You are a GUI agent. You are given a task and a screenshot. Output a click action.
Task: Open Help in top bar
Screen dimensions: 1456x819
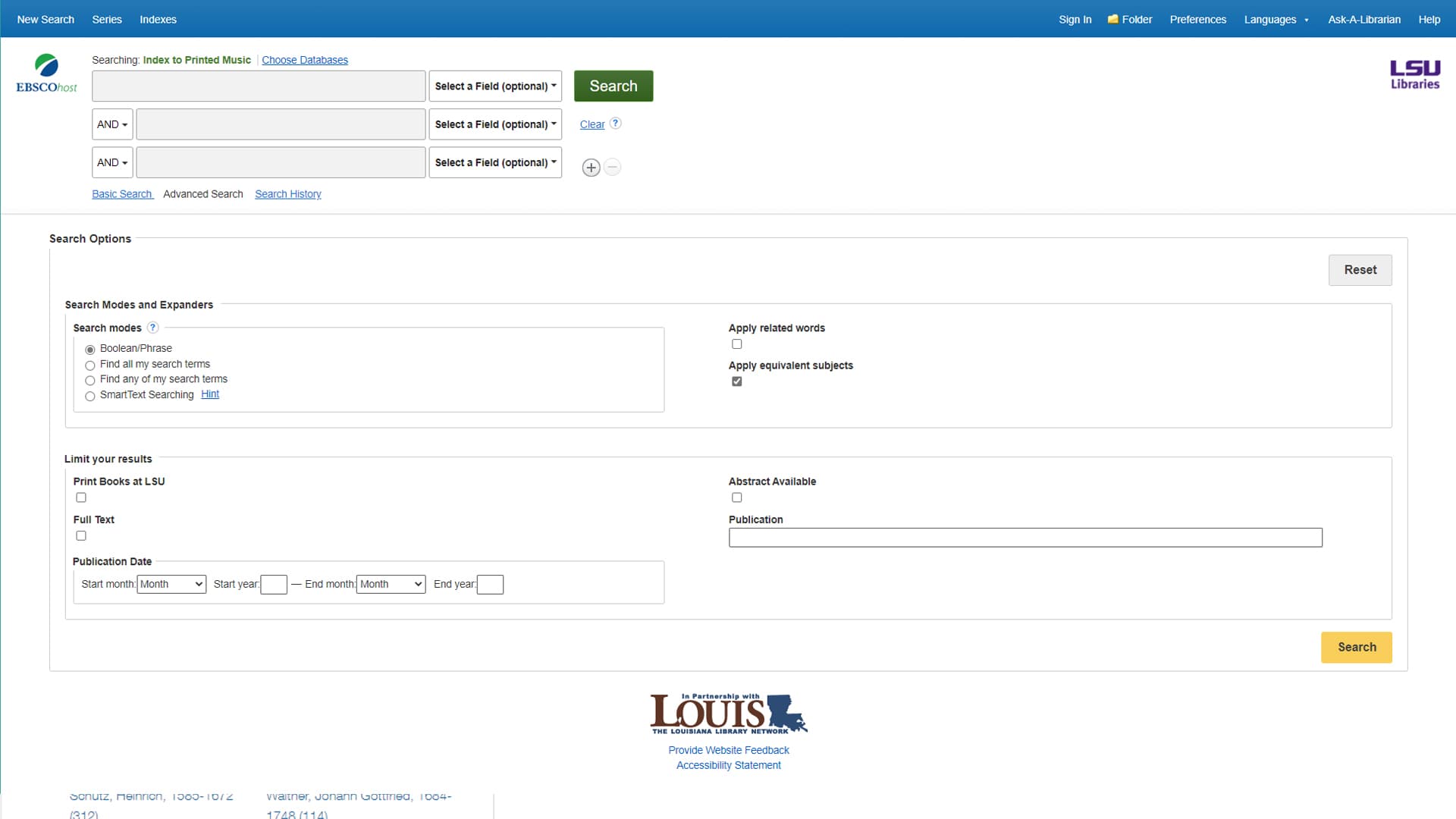pyautogui.click(x=1429, y=19)
